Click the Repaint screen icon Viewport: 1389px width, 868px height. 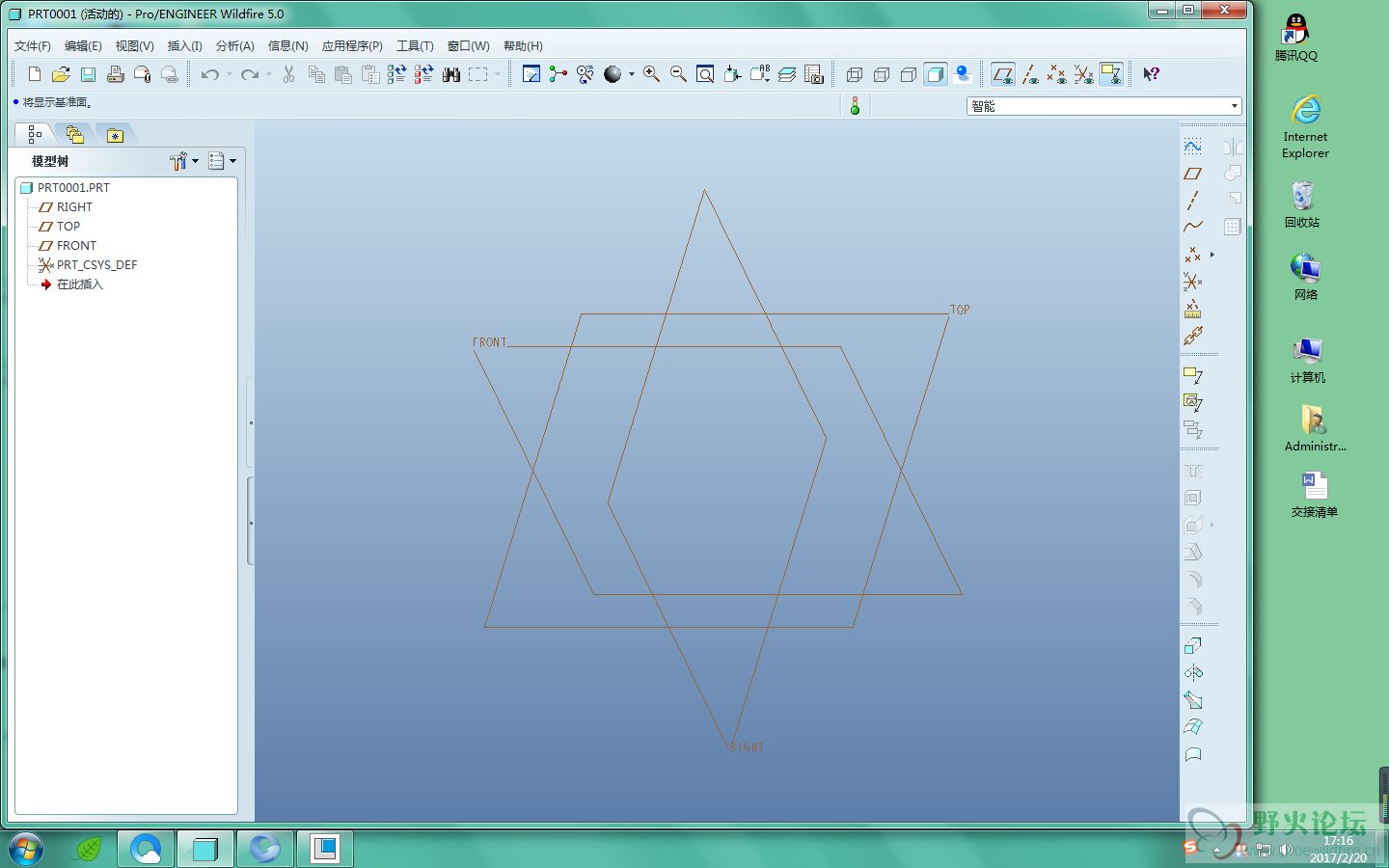coord(531,74)
